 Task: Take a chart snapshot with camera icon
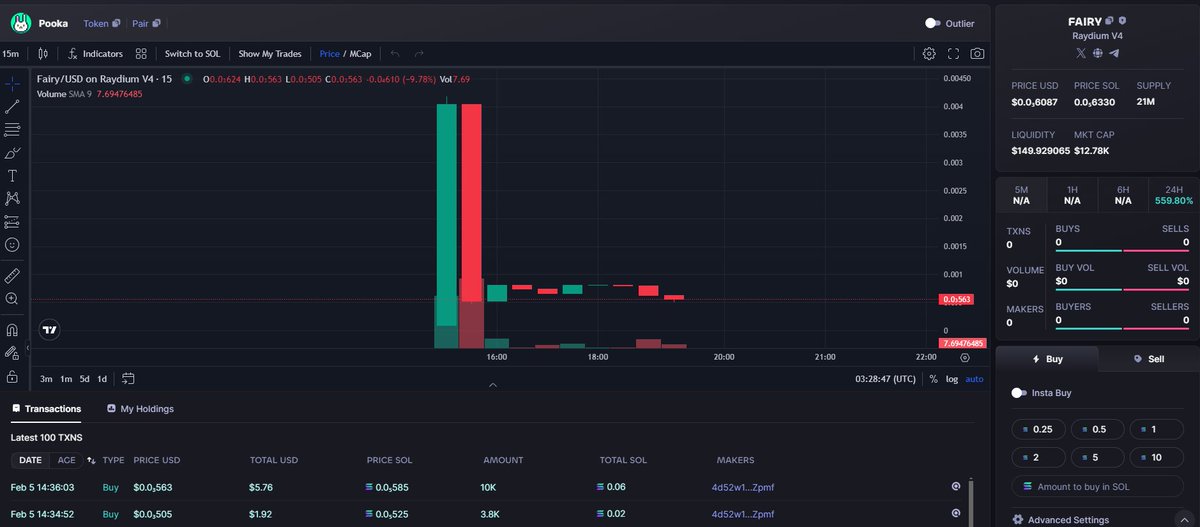(977, 53)
